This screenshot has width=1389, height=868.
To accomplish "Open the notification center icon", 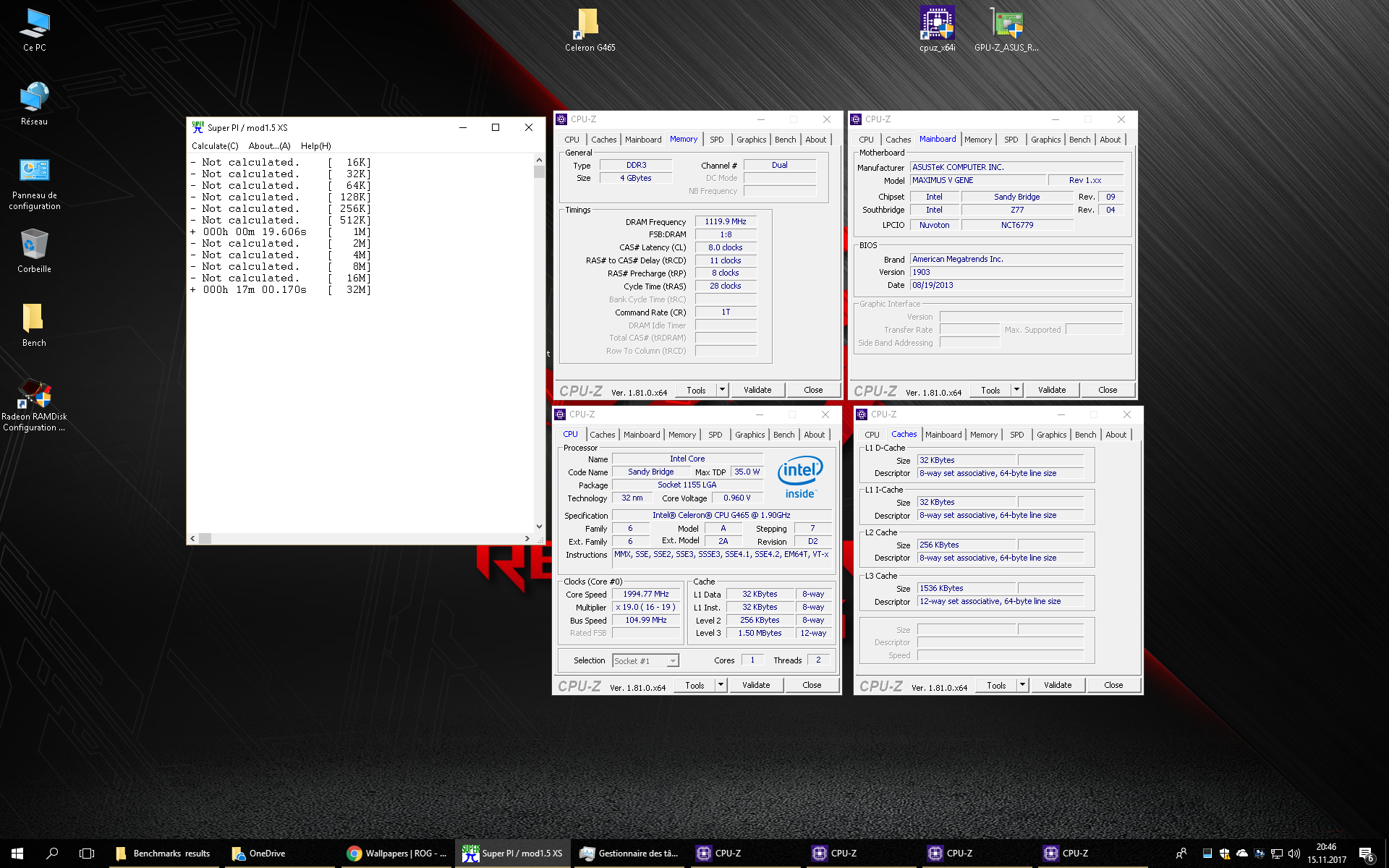I will click(x=1366, y=854).
